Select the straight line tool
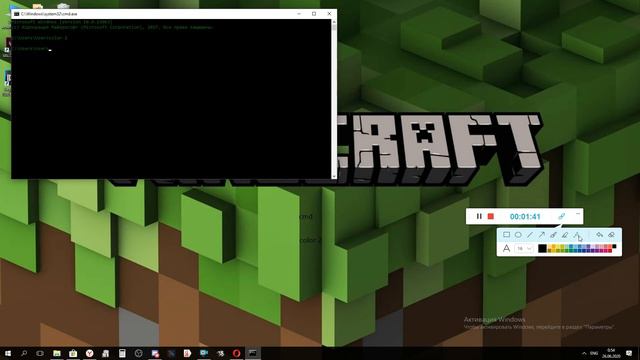The height and width of the screenshot is (360, 640). click(x=530, y=235)
